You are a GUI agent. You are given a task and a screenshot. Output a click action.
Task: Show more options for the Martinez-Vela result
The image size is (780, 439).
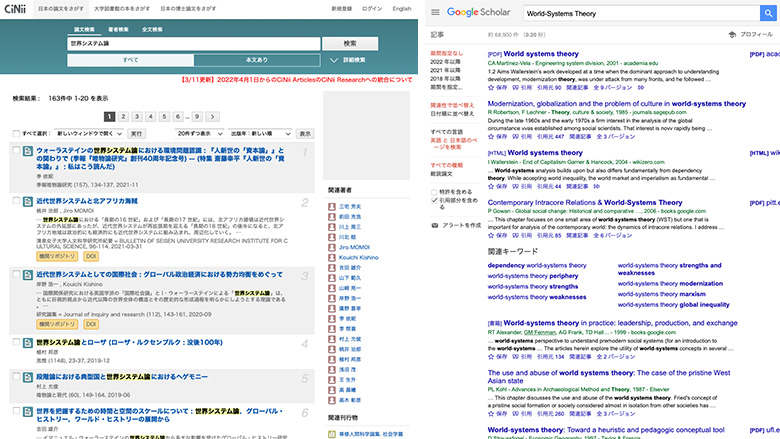641,88
